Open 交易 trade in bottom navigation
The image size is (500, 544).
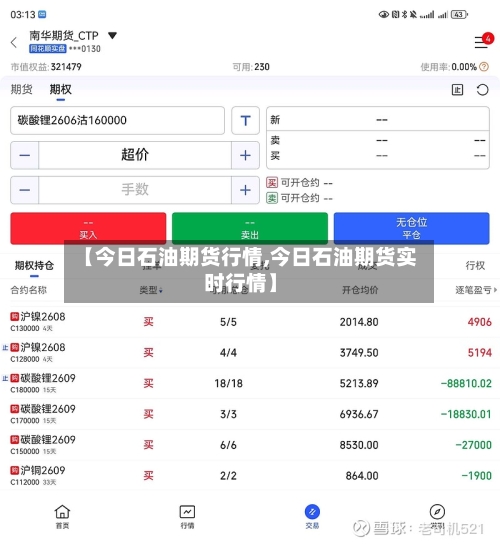pyautogui.click(x=312, y=516)
